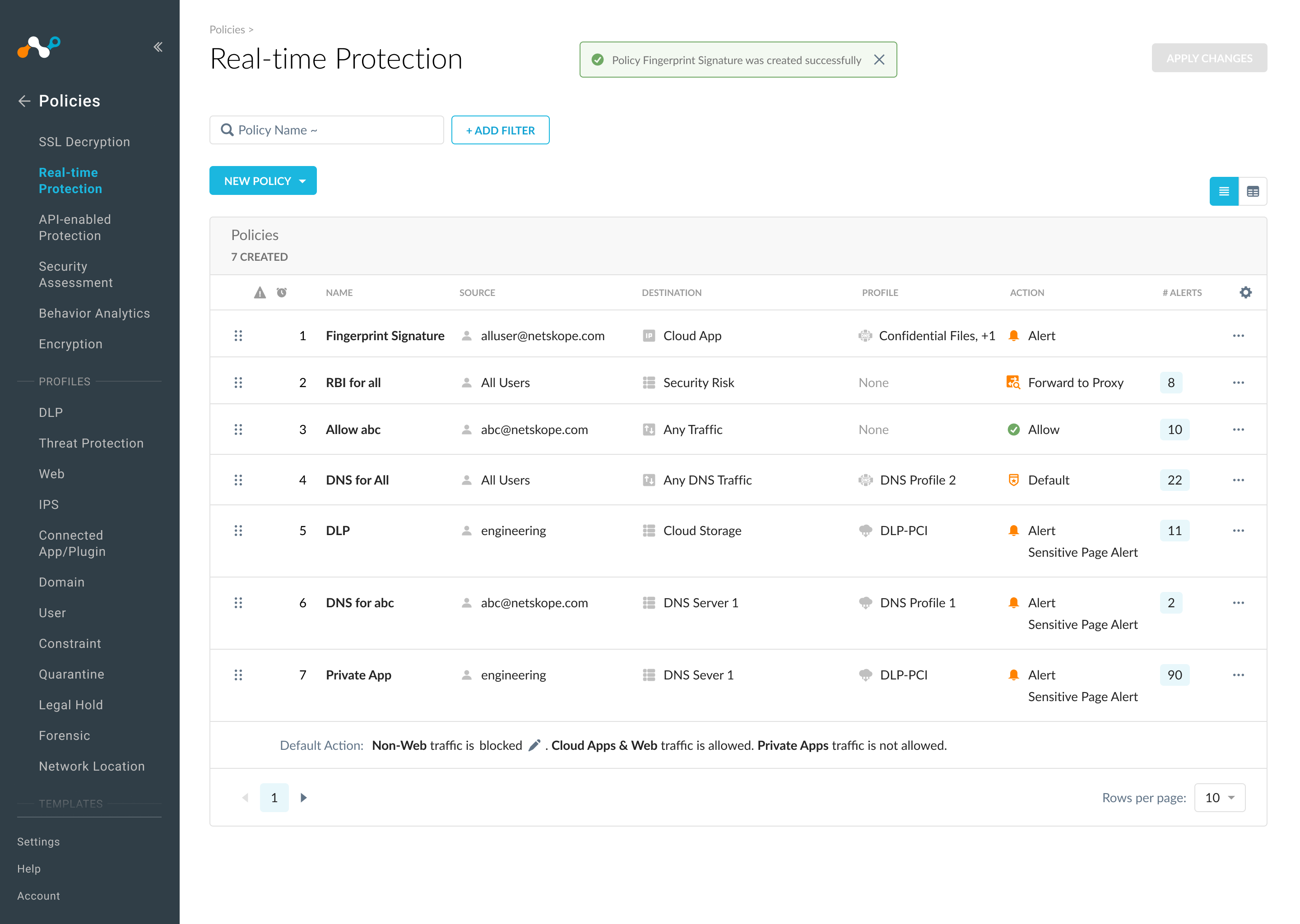Open the DNS for All policy
Image resolution: width=1300 pixels, height=924 pixels.
357,480
